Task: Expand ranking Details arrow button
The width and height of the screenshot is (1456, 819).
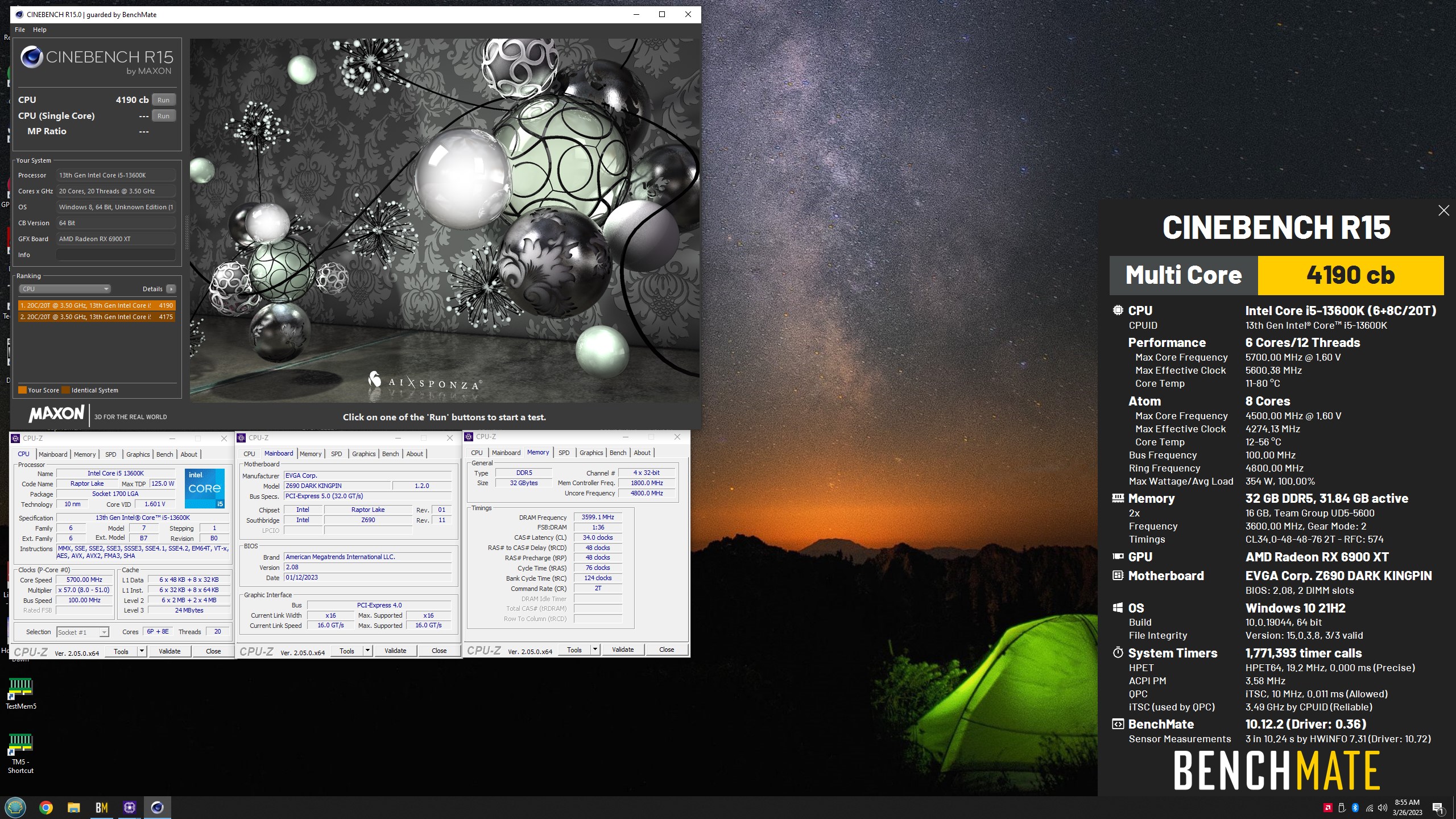Action: tap(171, 289)
